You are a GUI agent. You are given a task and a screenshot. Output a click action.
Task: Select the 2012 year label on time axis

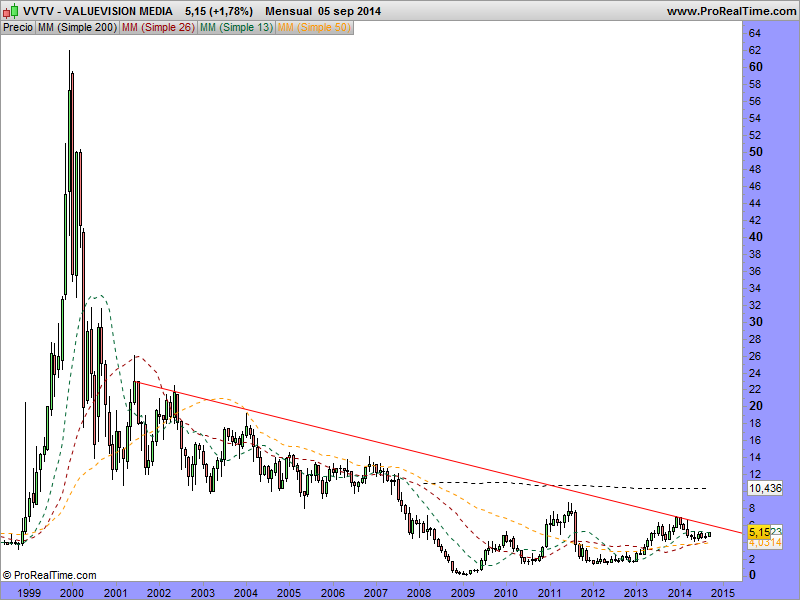(x=593, y=593)
